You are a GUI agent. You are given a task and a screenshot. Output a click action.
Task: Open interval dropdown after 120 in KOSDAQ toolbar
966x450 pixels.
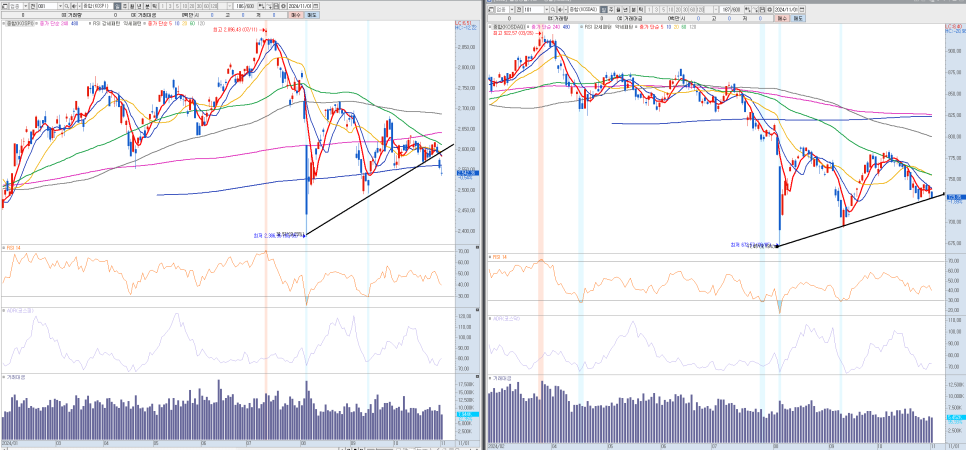coord(716,9)
